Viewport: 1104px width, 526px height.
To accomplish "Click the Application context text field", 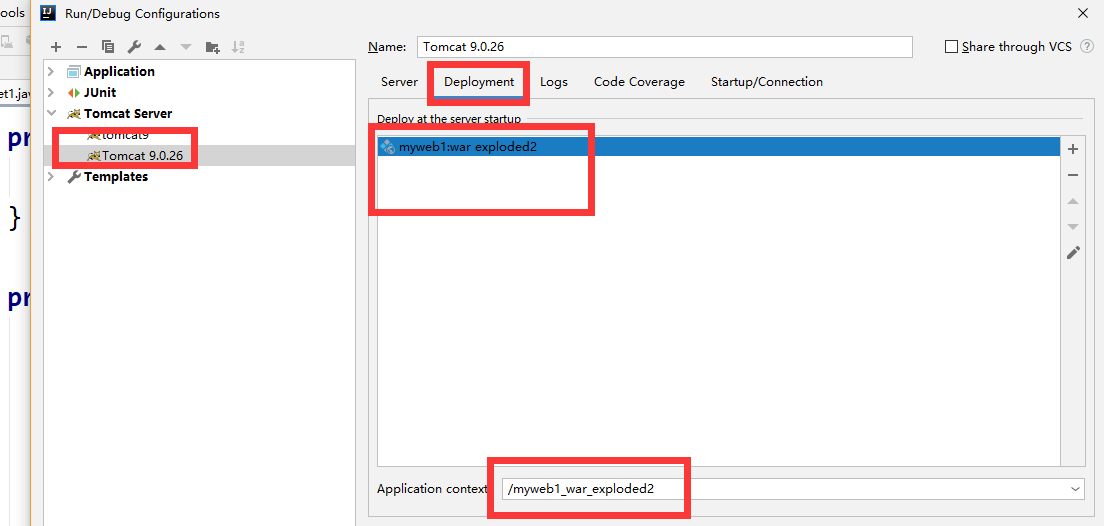I will 784,488.
